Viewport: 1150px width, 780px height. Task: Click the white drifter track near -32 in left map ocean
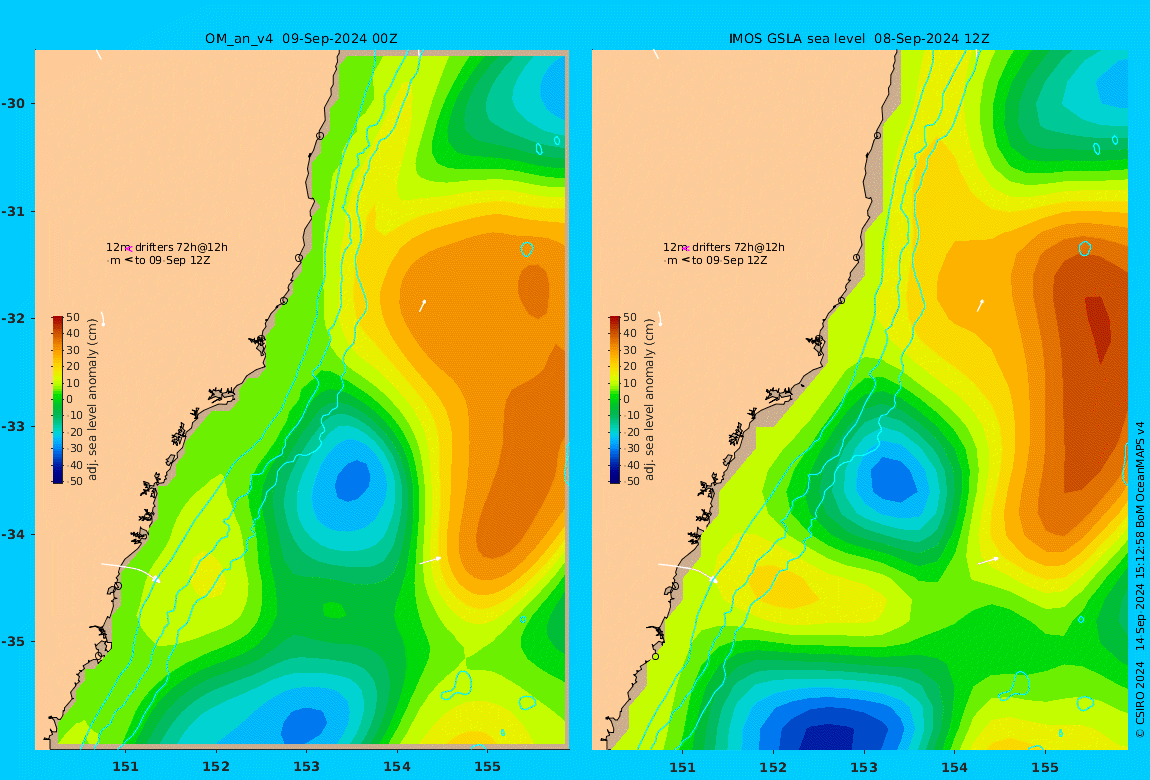422,306
